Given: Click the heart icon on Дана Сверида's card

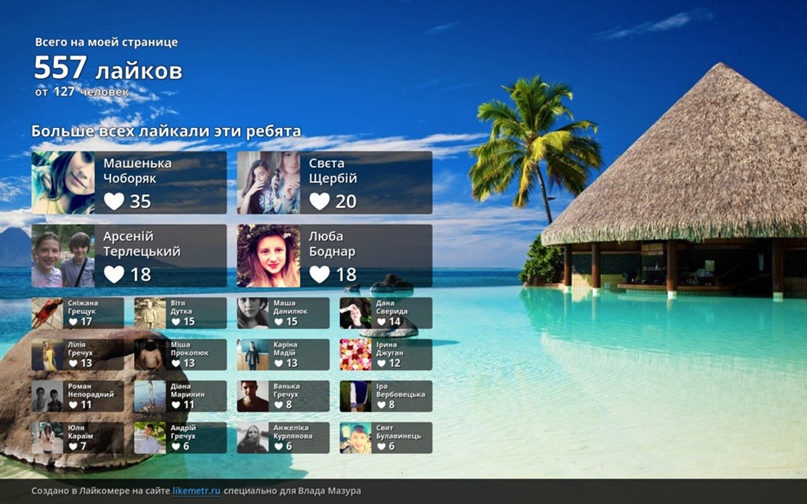Looking at the screenshot, I should coord(381,322).
